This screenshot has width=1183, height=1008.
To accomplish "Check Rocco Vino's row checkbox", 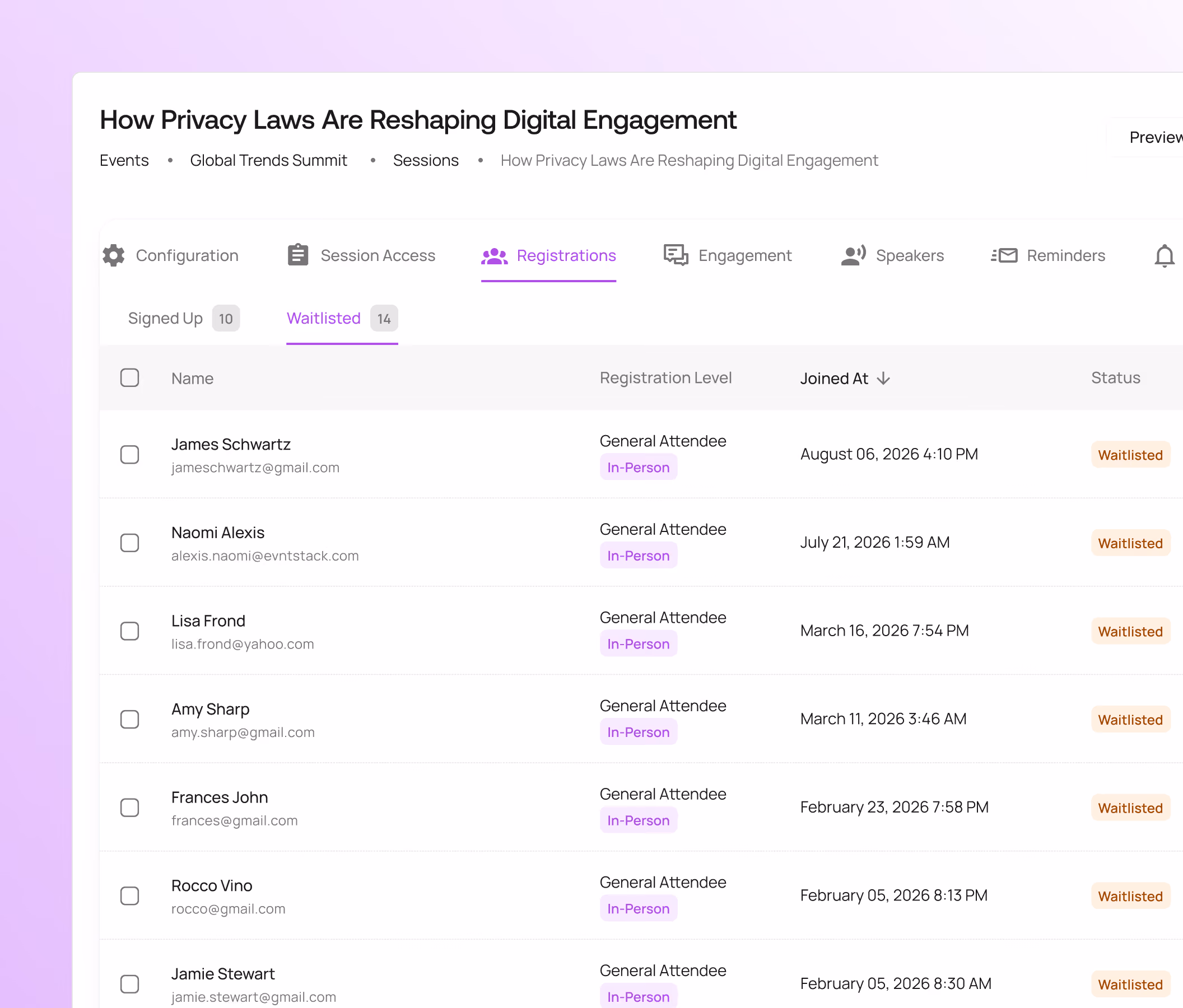I will [x=129, y=895].
